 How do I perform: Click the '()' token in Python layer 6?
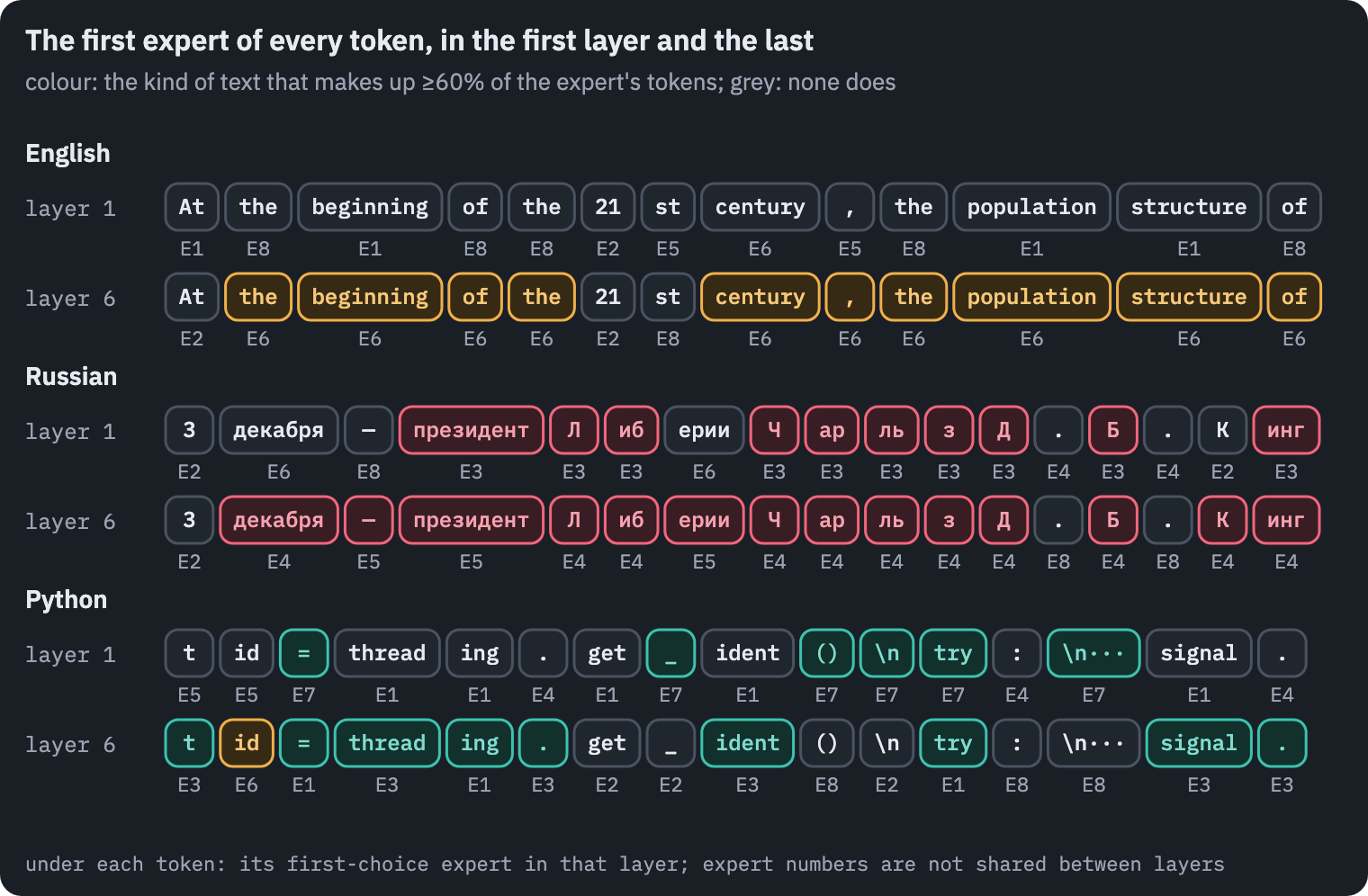[826, 743]
